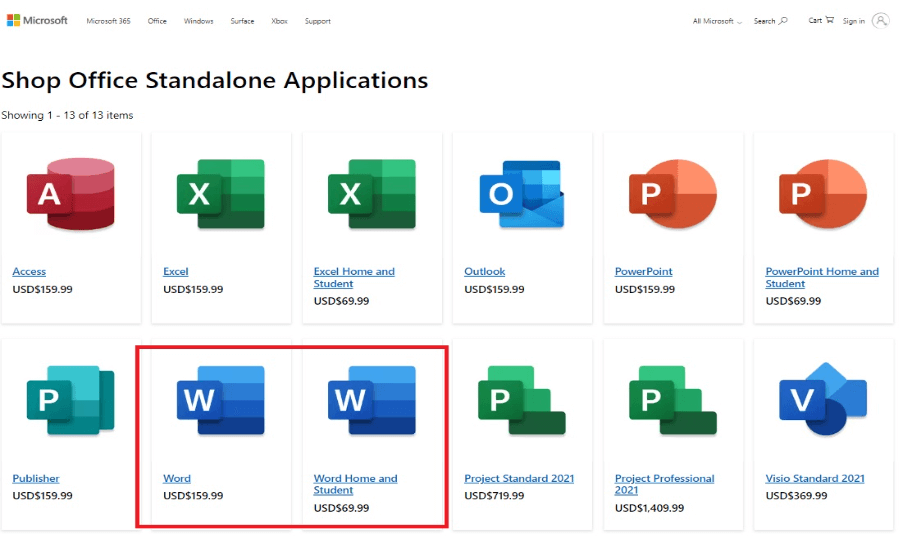Image resolution: width=909 pixels, height=536 pixels.
Task: Open the Microsoft 365 nav item
Action: tap(108, 21)
